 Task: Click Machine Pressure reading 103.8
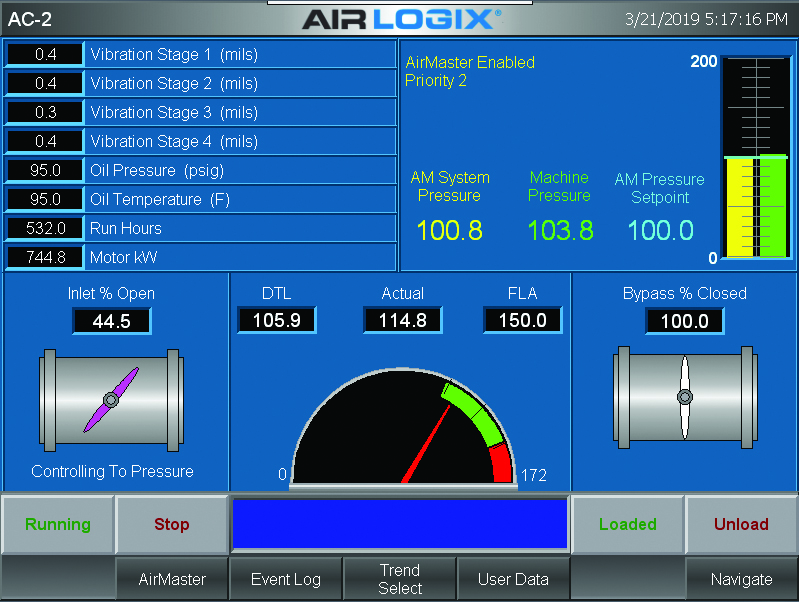pos(560,230)
